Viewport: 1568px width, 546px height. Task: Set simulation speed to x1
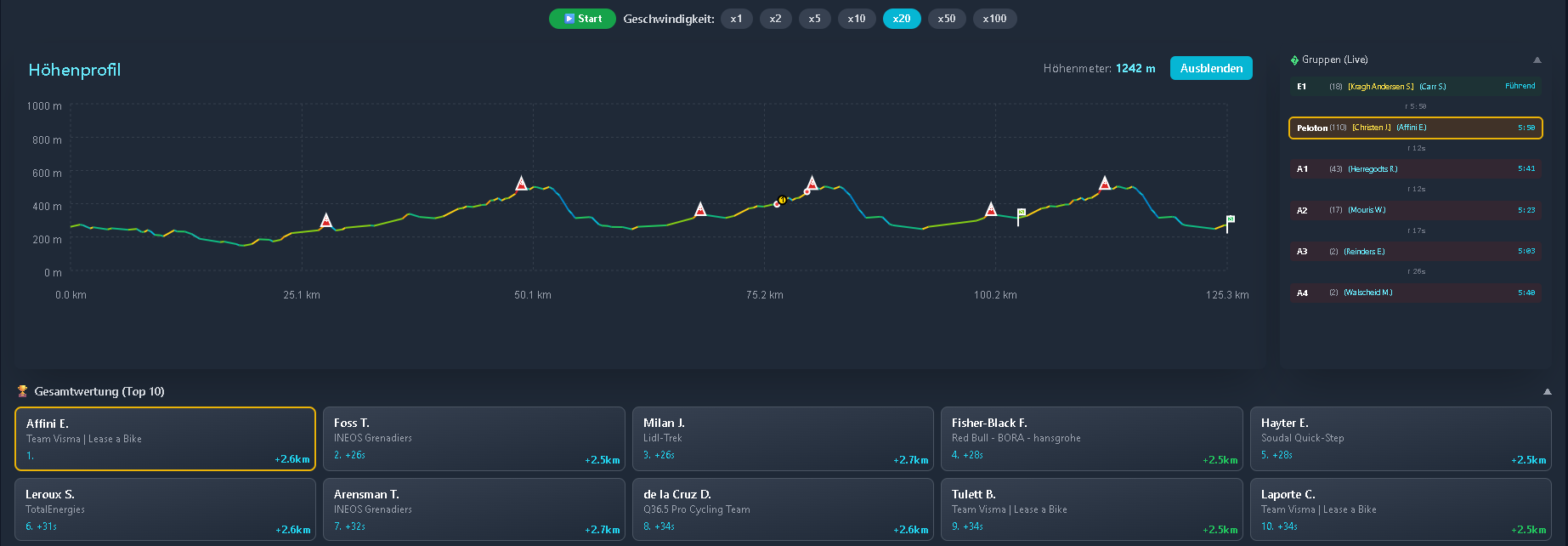[x=736, y=19]
